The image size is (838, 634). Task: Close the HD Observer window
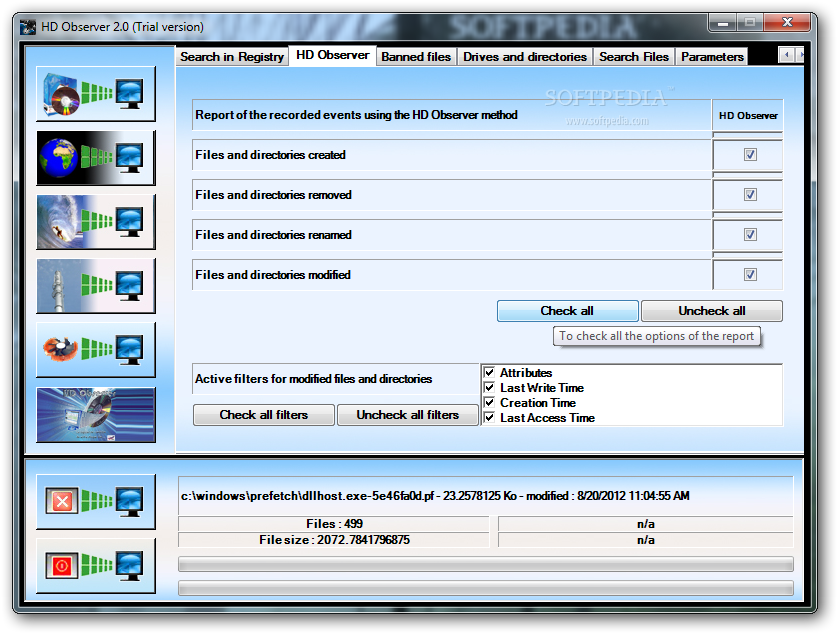tap(787, 23)
